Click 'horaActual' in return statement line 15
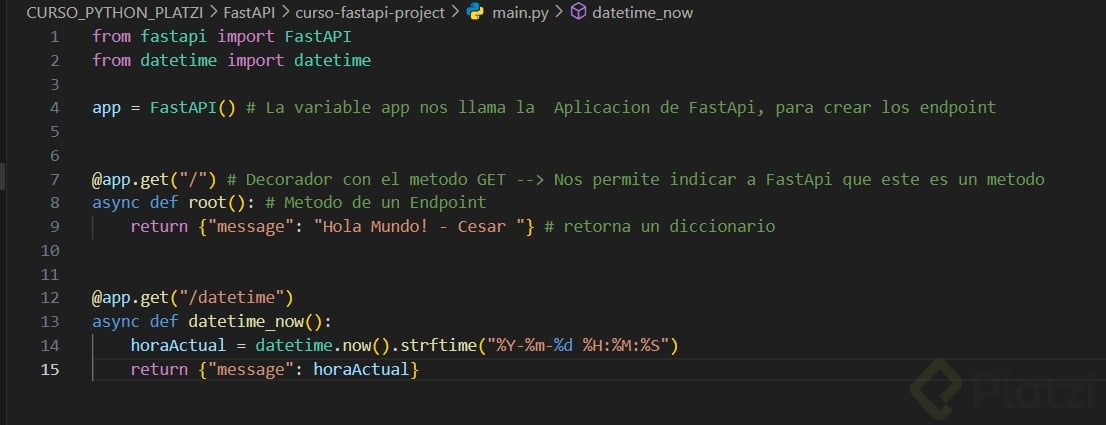The height and width of the screenshot is (425, 1106). tap(361, 369)
